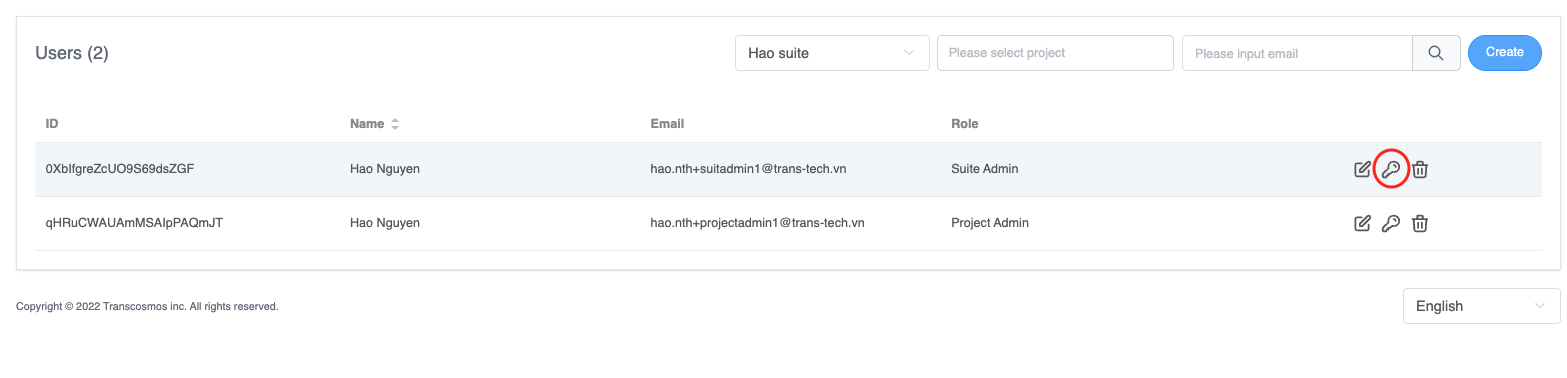Click email hao.nth+projectadmin1@trans-tech.vn
Image resolution: width=1567 pixels, height=378 pixels.
757,223
